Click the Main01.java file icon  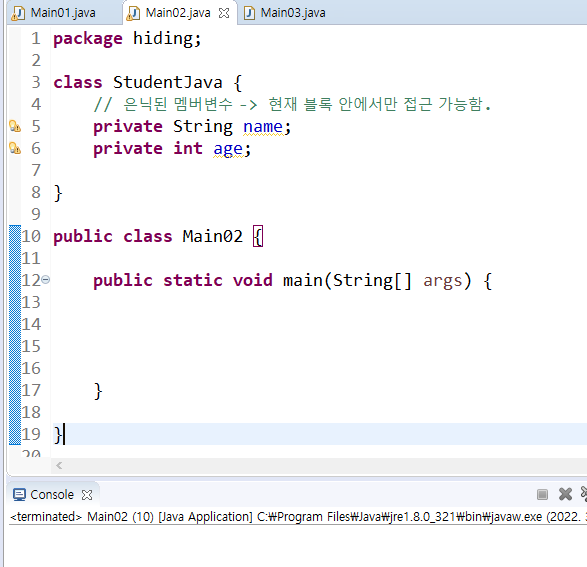[x=18, y=13]
